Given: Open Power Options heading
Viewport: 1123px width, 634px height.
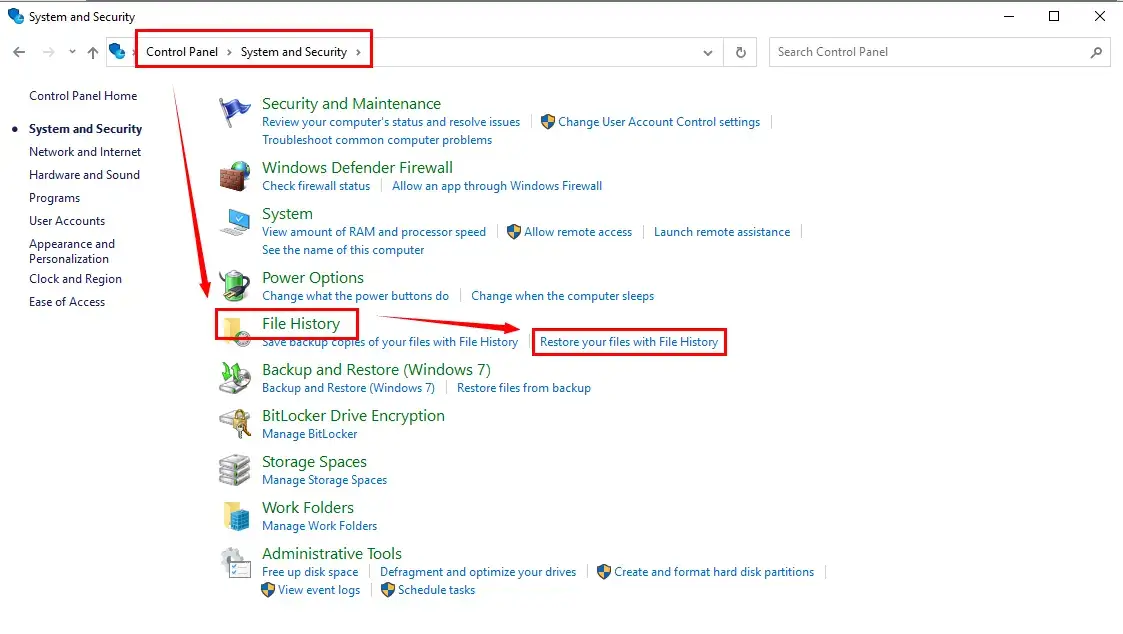Looking at the screenshot, I should point(313,278).
